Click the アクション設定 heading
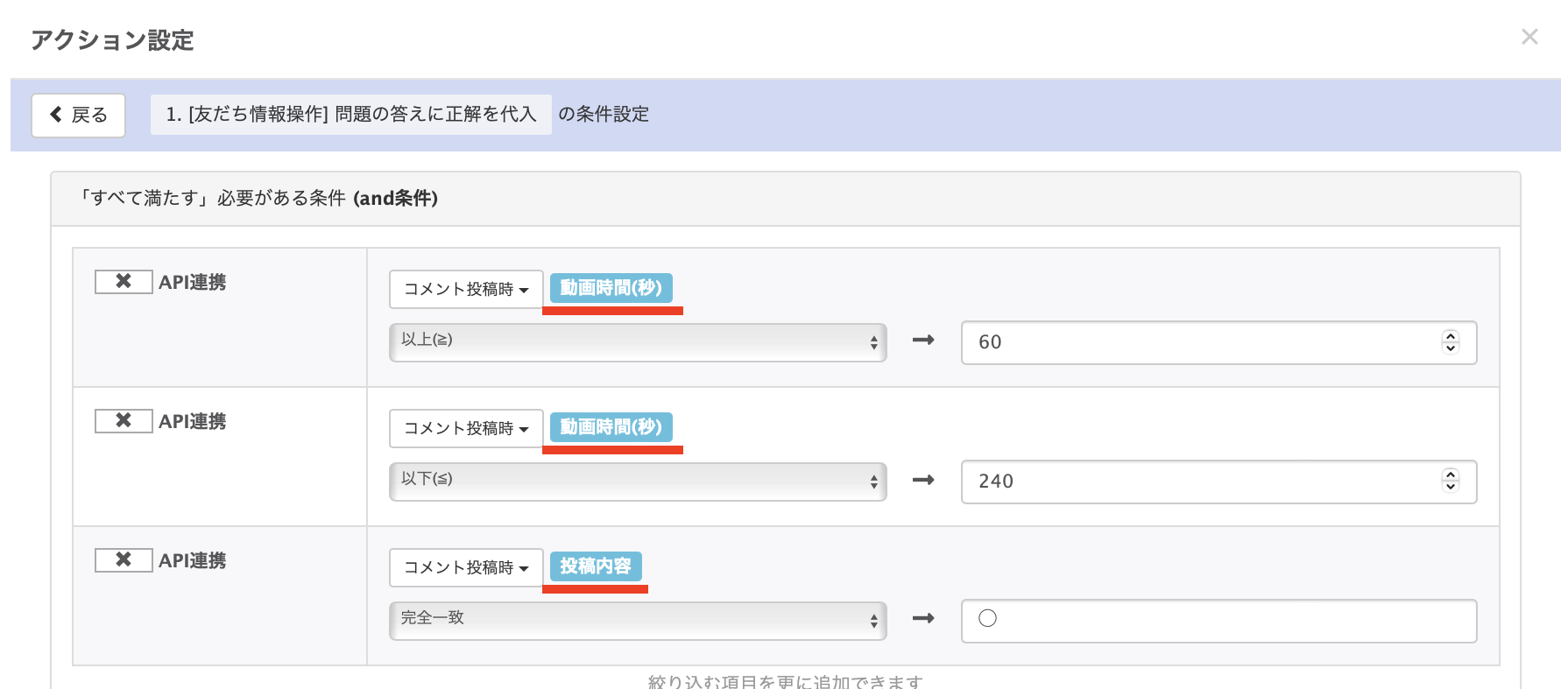The image size is (1568, 689). coord(112,40)
